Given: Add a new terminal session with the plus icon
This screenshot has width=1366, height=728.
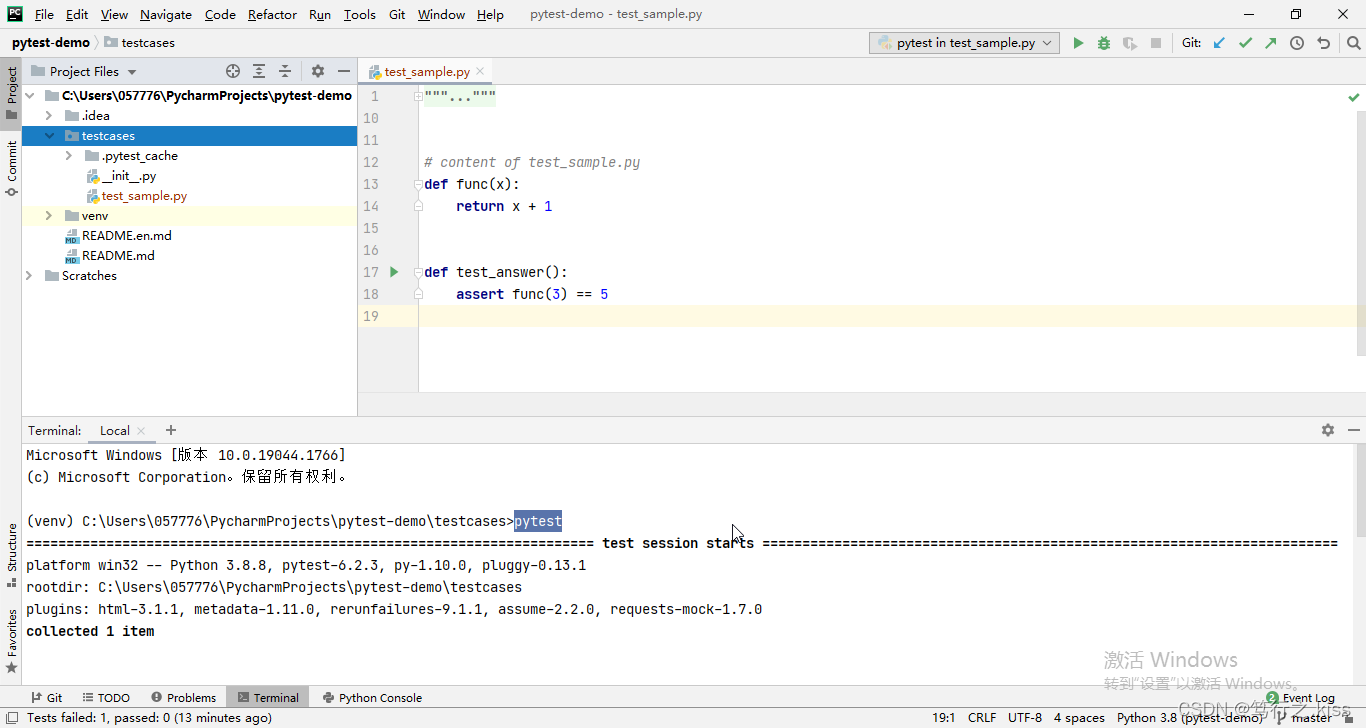Looking at the screenshot, I should (171, 430).
